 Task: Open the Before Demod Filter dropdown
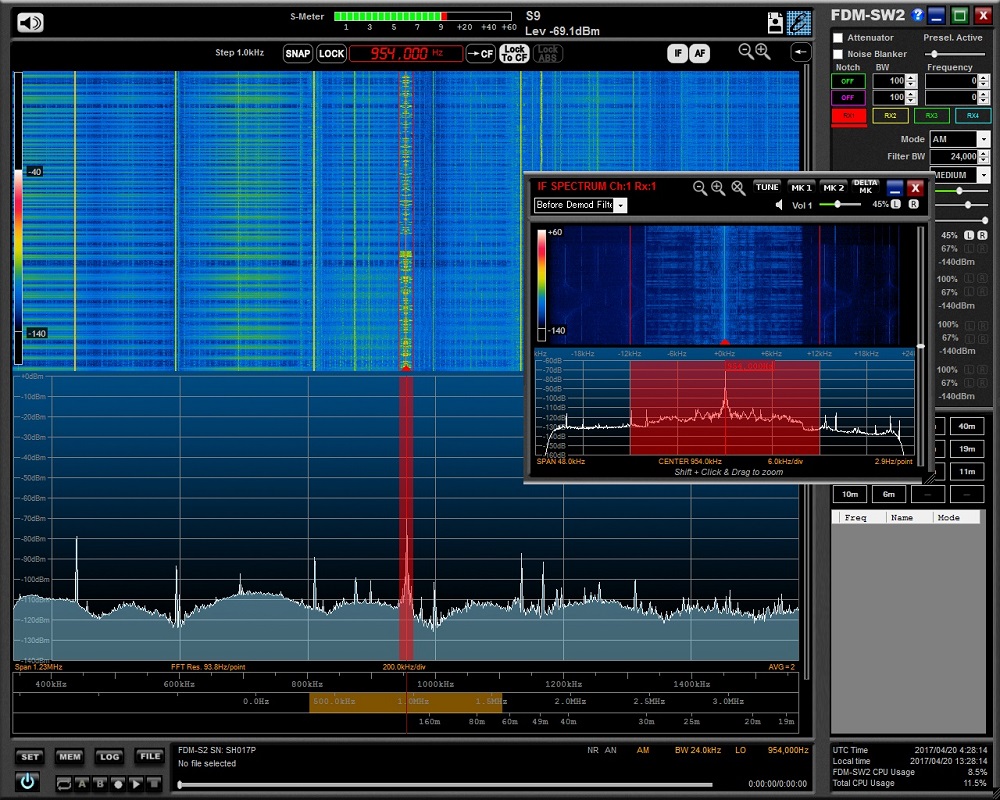[620, 205]
